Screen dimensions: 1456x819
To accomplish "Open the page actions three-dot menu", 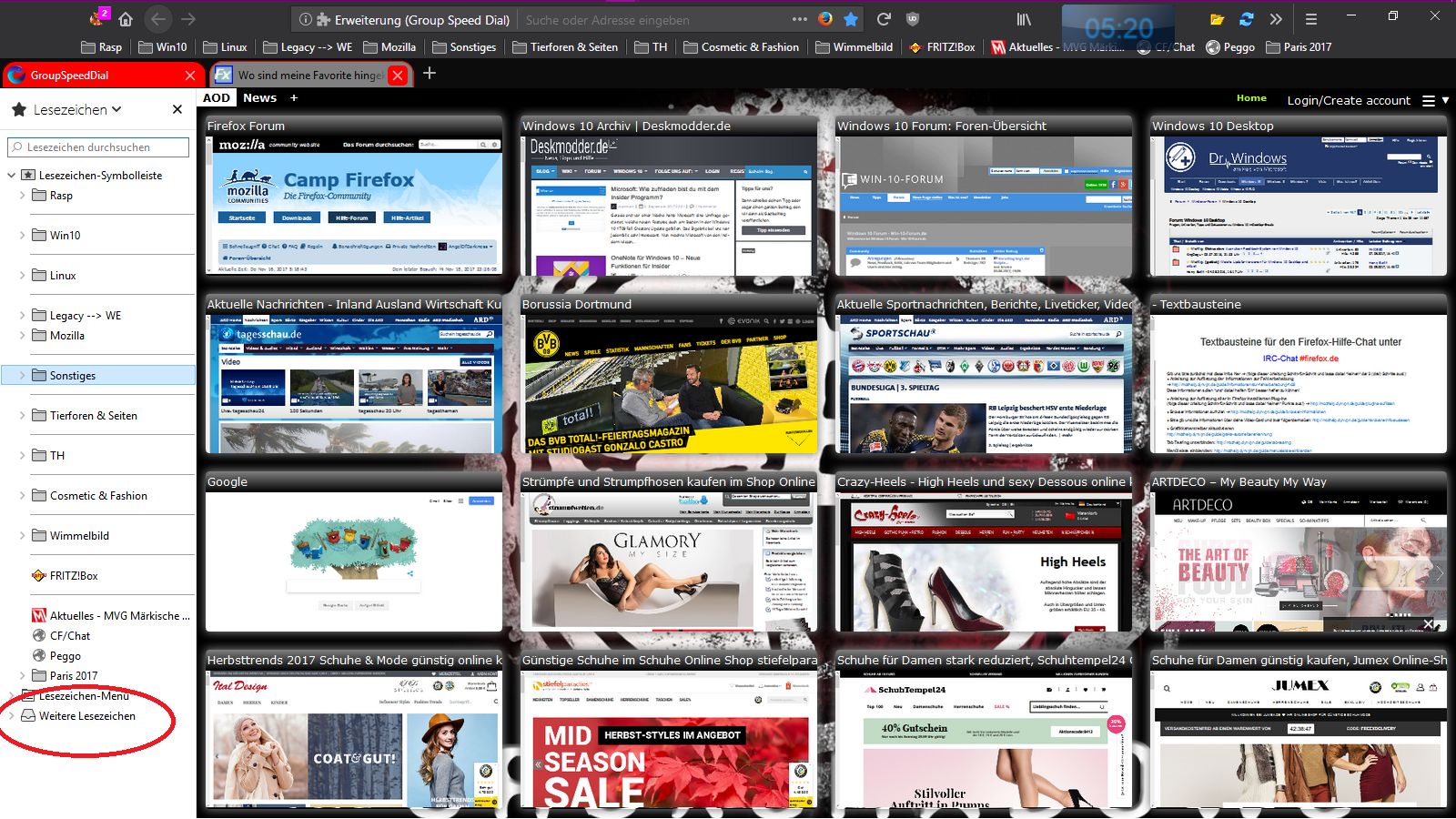I will click(799, 19).
